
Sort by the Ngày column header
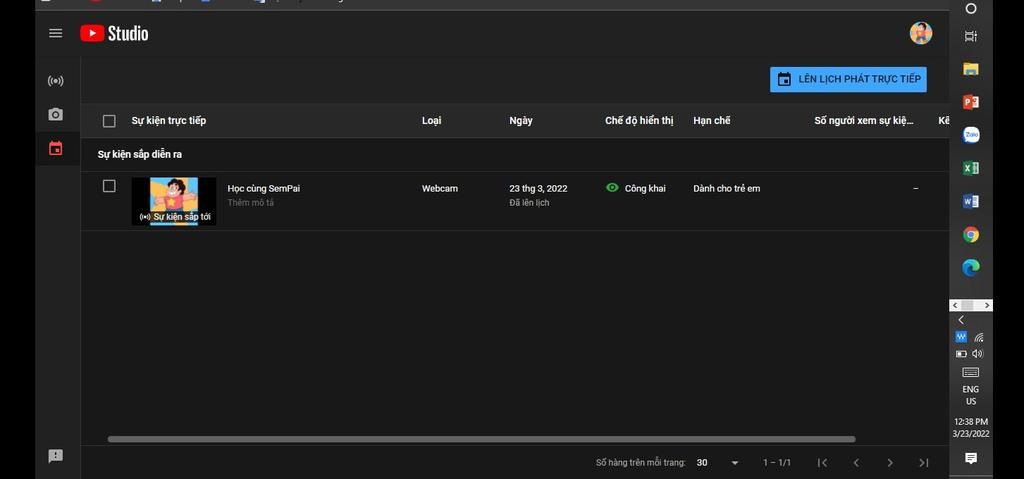[x=520, y=121]
